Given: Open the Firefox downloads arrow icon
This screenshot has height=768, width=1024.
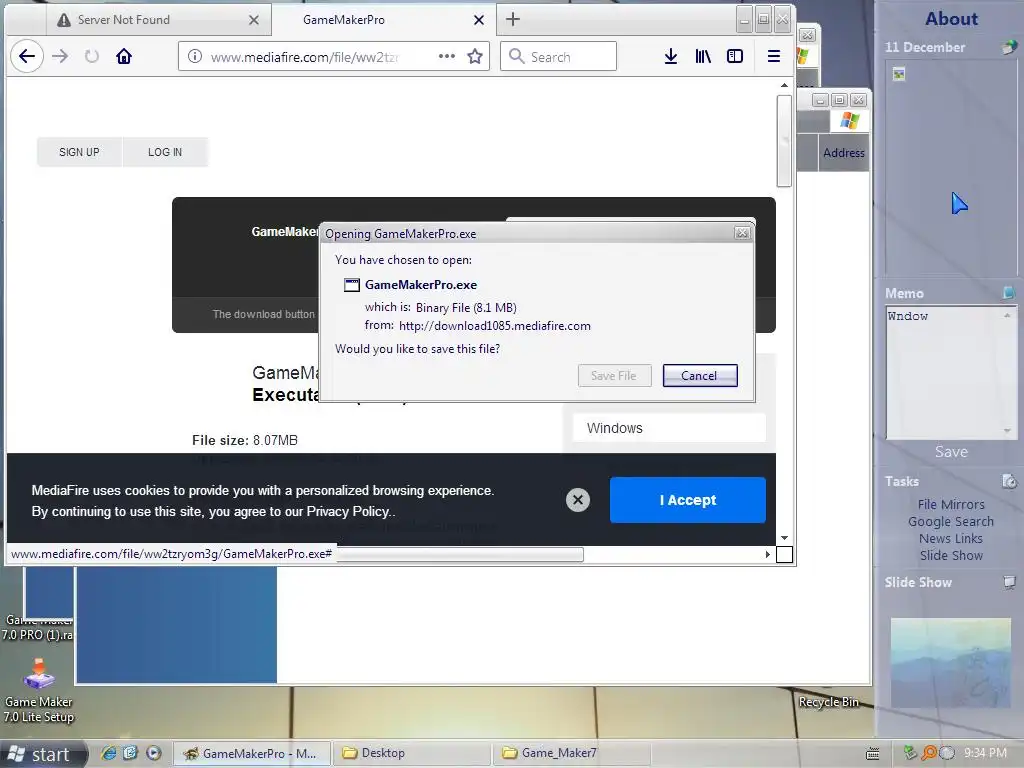Looking at the screenshot, I should (x=671, y=56).
